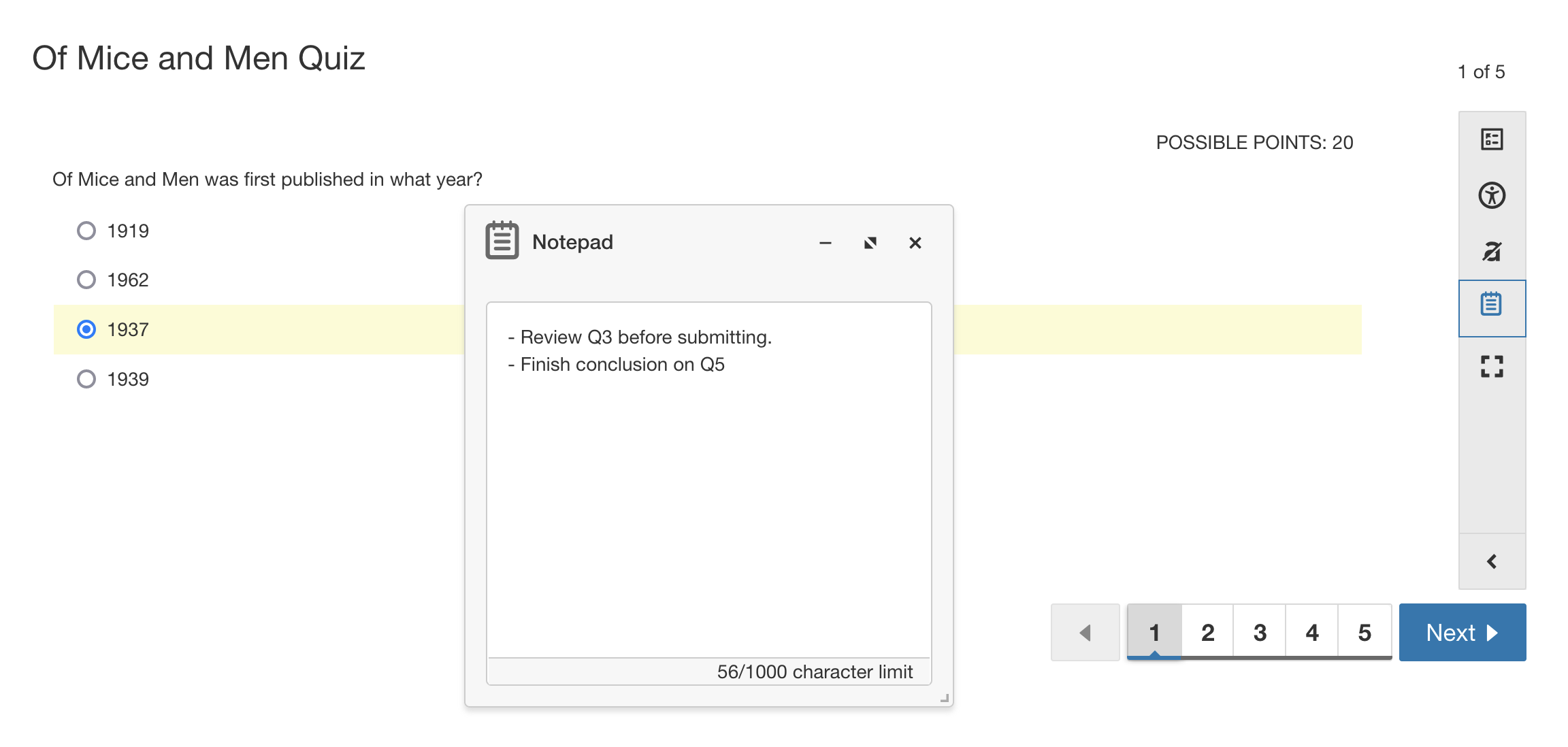Jump to question 3
Image resolution: width=1568 pixels, height=747 pixels.
[x=1259, y=631]
